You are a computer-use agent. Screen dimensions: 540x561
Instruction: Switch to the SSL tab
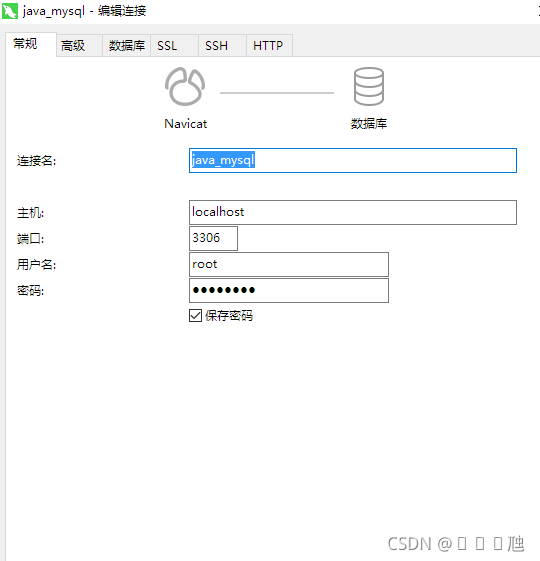coord(174,45)
